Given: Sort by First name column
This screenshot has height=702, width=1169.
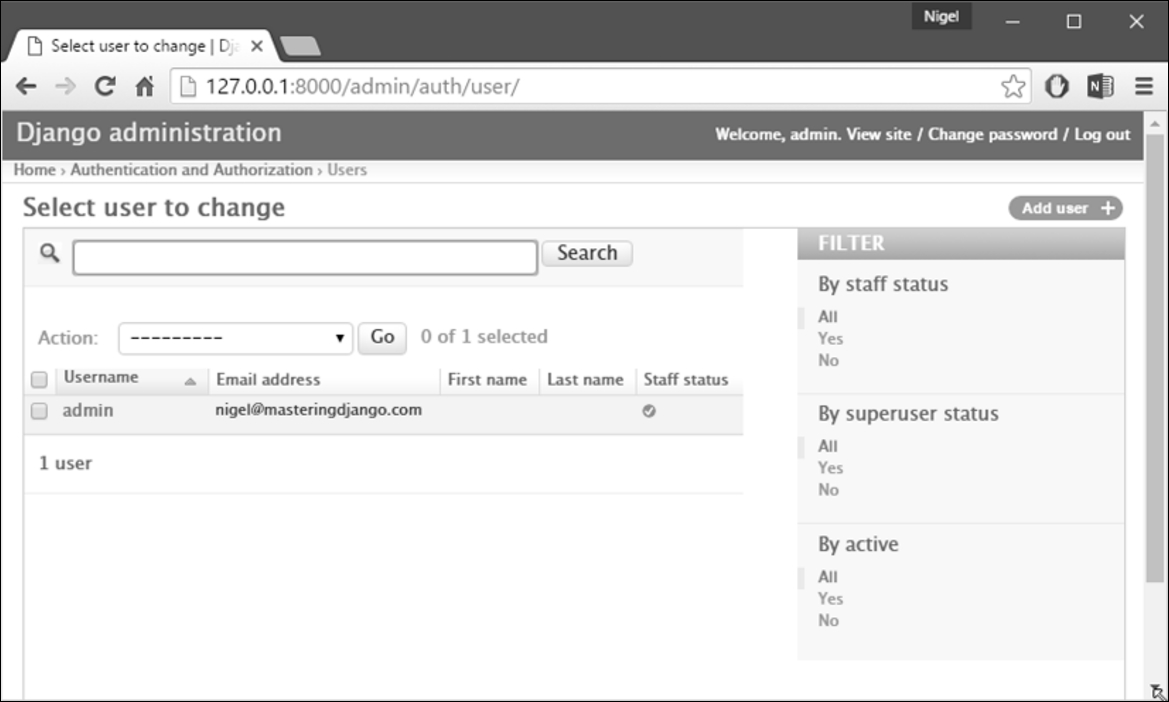Looking at the screenshot, I should (487, 379).
